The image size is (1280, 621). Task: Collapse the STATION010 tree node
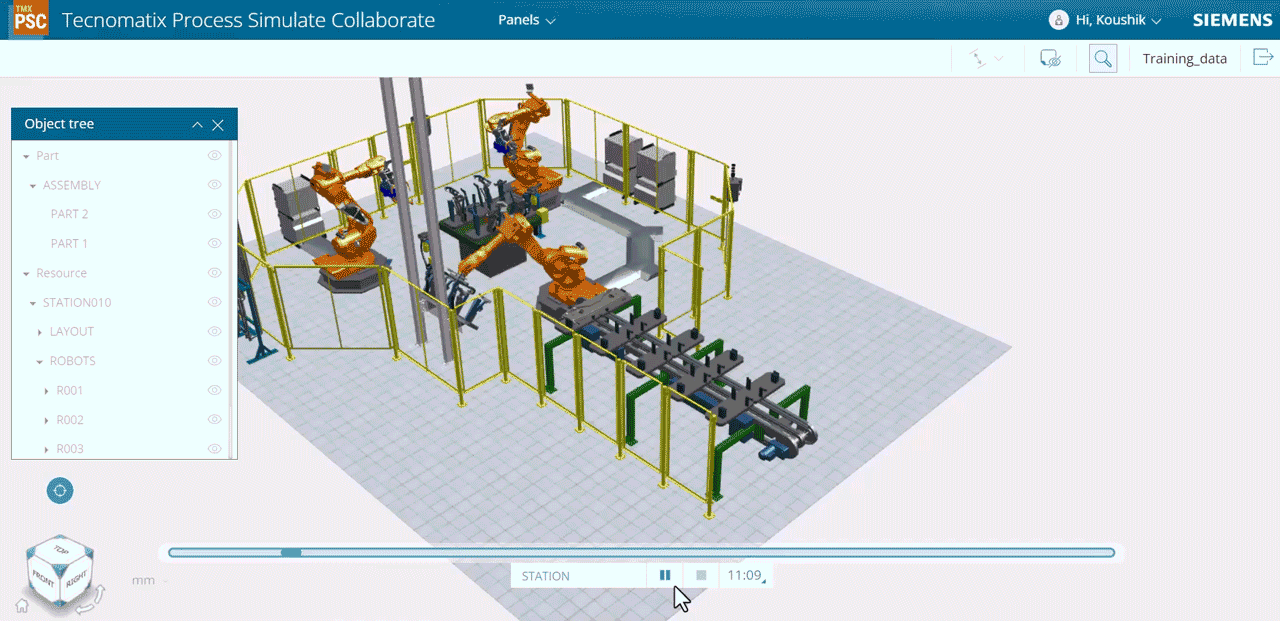pos(33,303)
